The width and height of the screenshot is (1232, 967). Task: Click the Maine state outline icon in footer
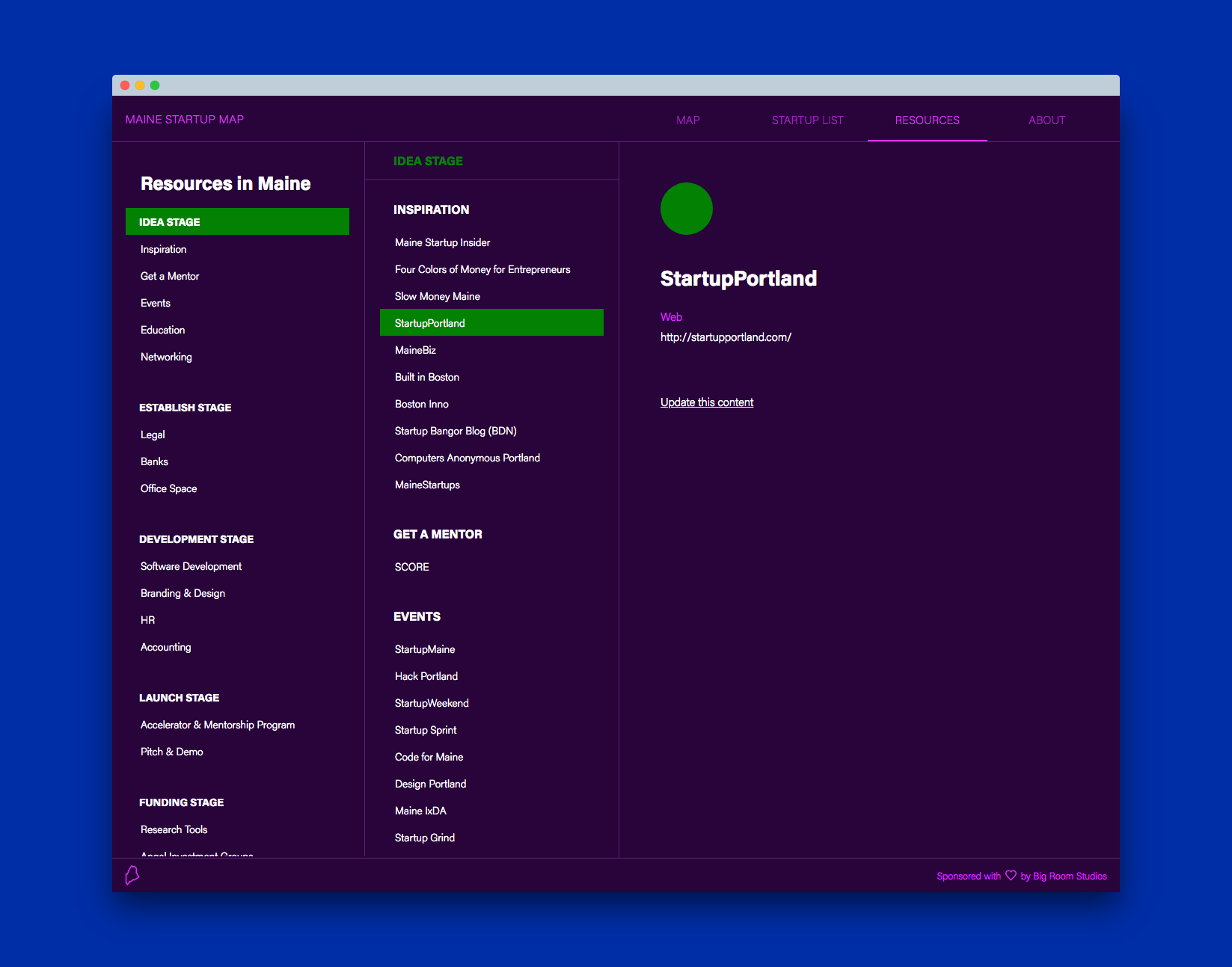pos(132,875)
